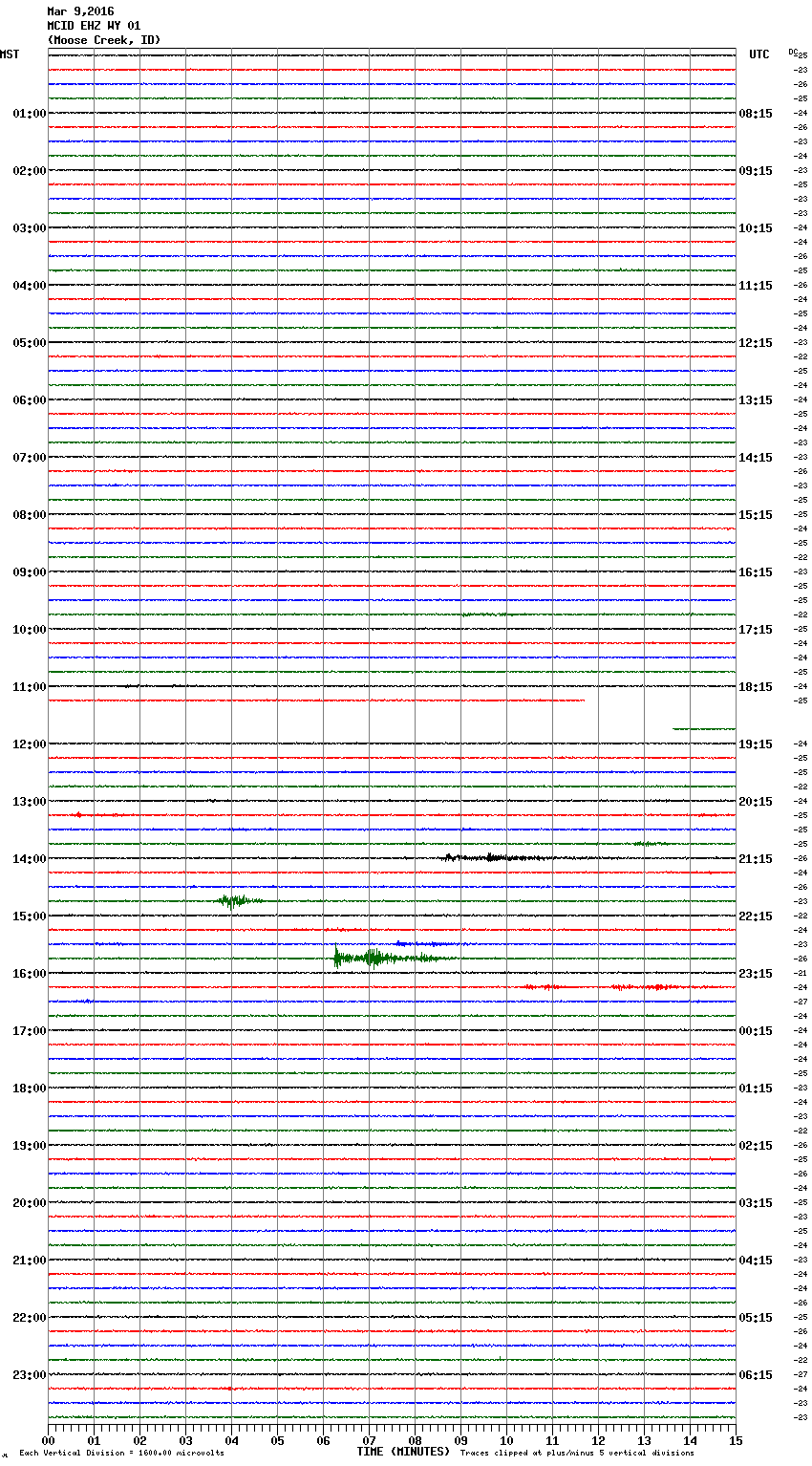The width and height of the screenshot is (812, 1466).
Task: Click the '04:00' MST row label
Action: click(30, 286)
